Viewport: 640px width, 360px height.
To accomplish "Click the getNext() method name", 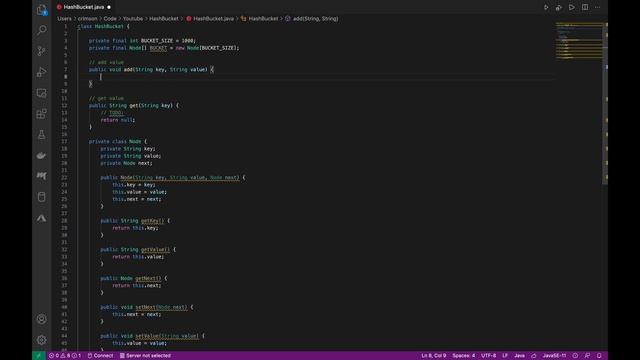I will [x=148, y=278].
